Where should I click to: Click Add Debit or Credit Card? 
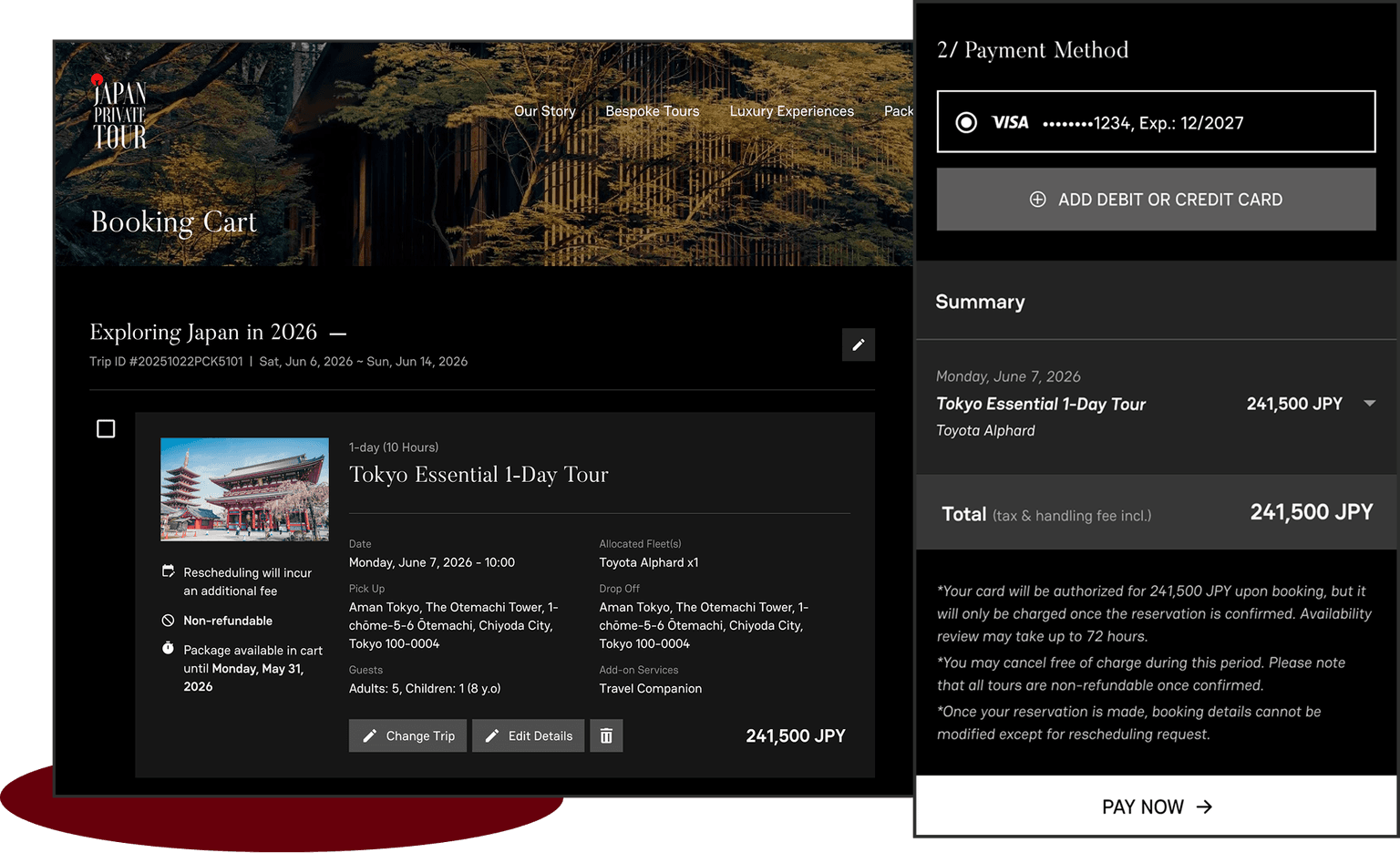point(1156,200)
